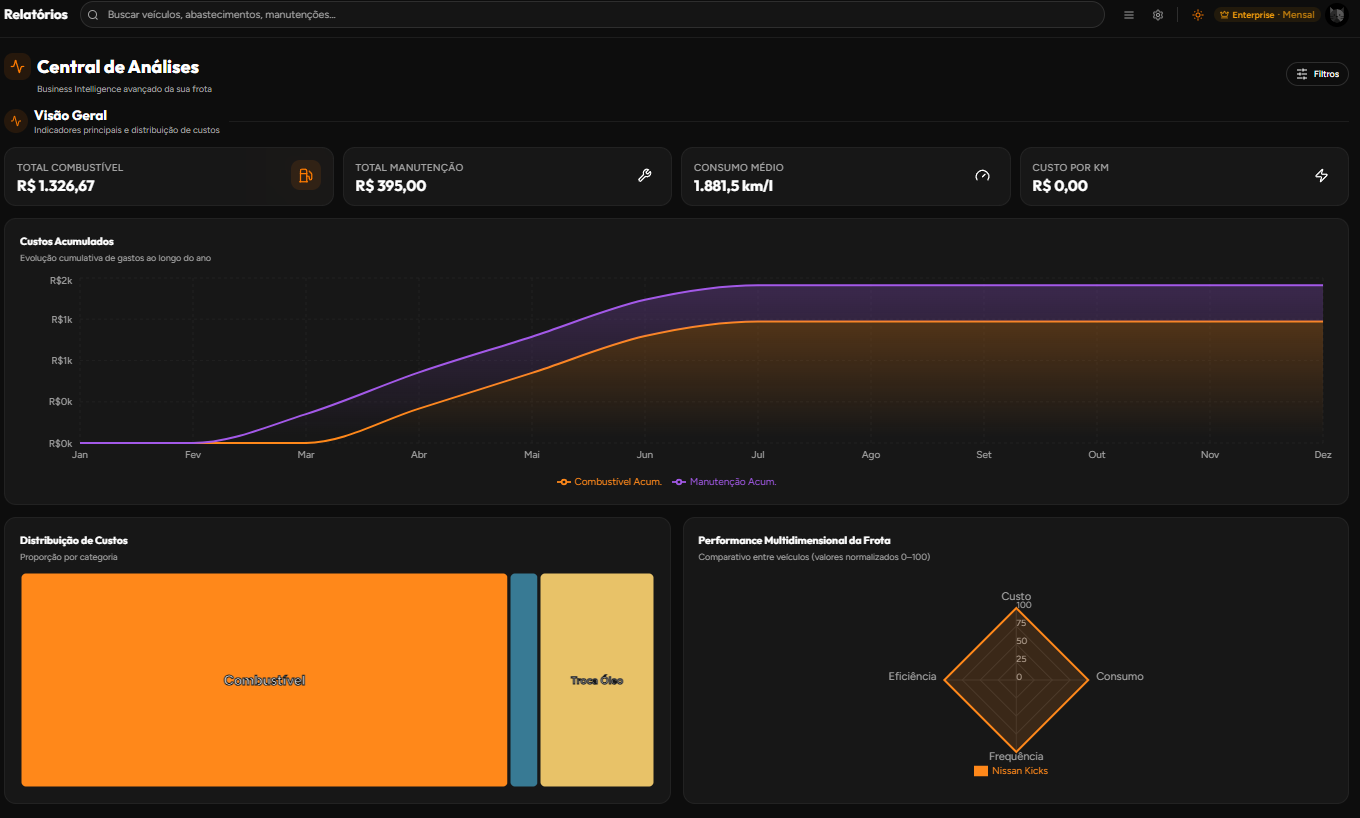Screen dimensions: 1360x818
Task: Click the hamburger menu icon in top bar
Action: pos(1129,15)
